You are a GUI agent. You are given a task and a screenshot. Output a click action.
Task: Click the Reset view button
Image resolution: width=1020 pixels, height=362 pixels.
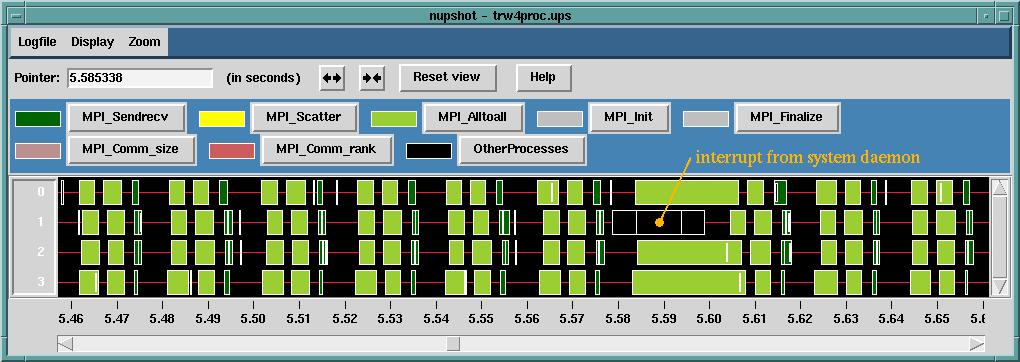(447, 77)
